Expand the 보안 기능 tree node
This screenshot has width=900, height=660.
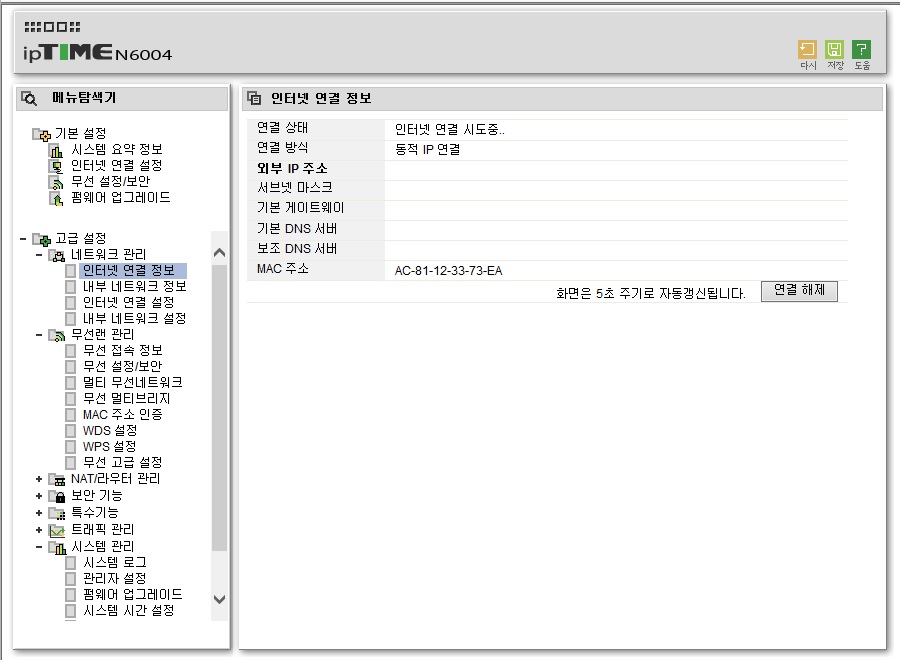point(39,496)
